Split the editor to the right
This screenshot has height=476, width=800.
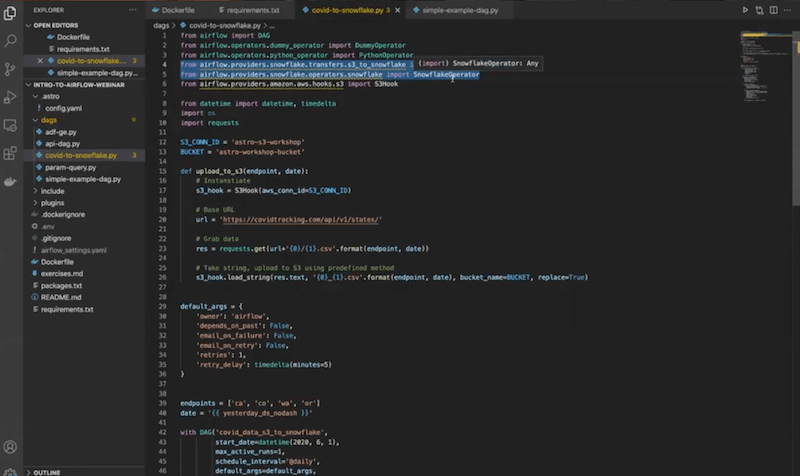coord(773,10)
